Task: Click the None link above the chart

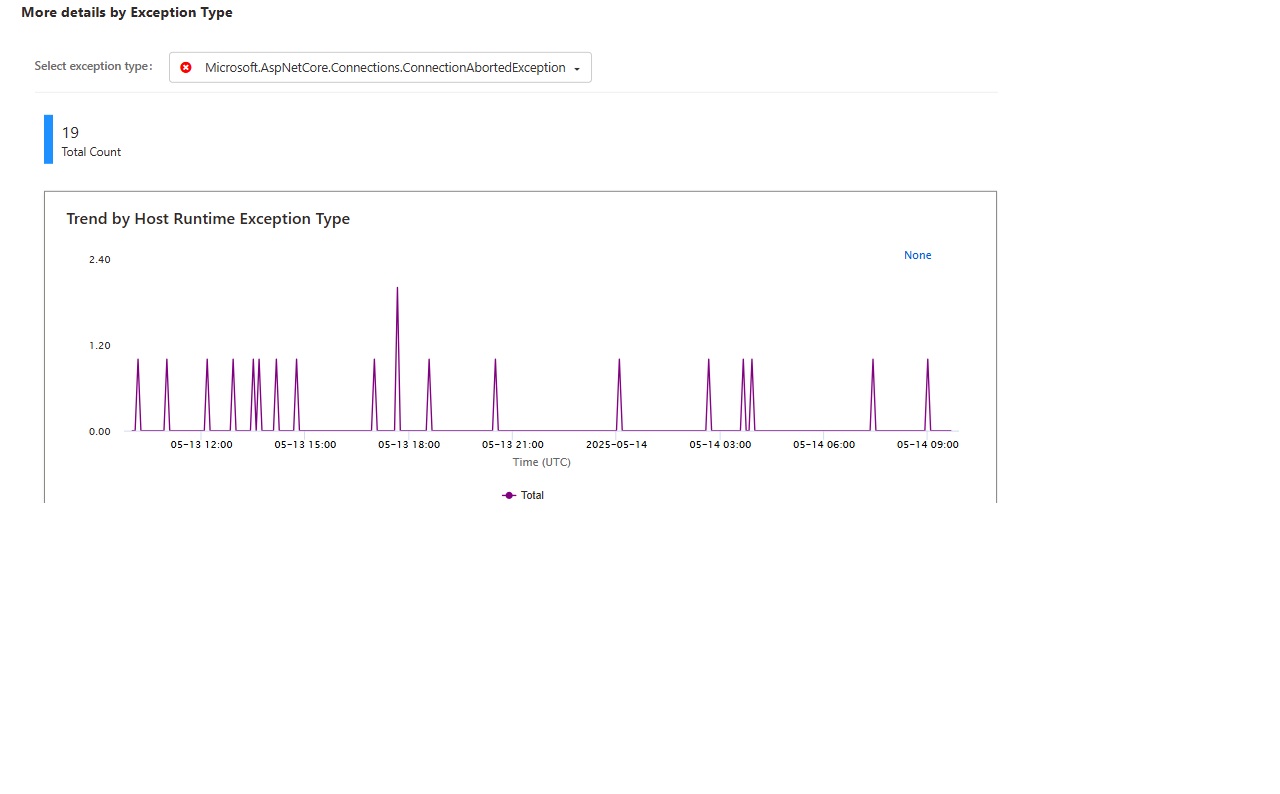Action: click(917, 255)
